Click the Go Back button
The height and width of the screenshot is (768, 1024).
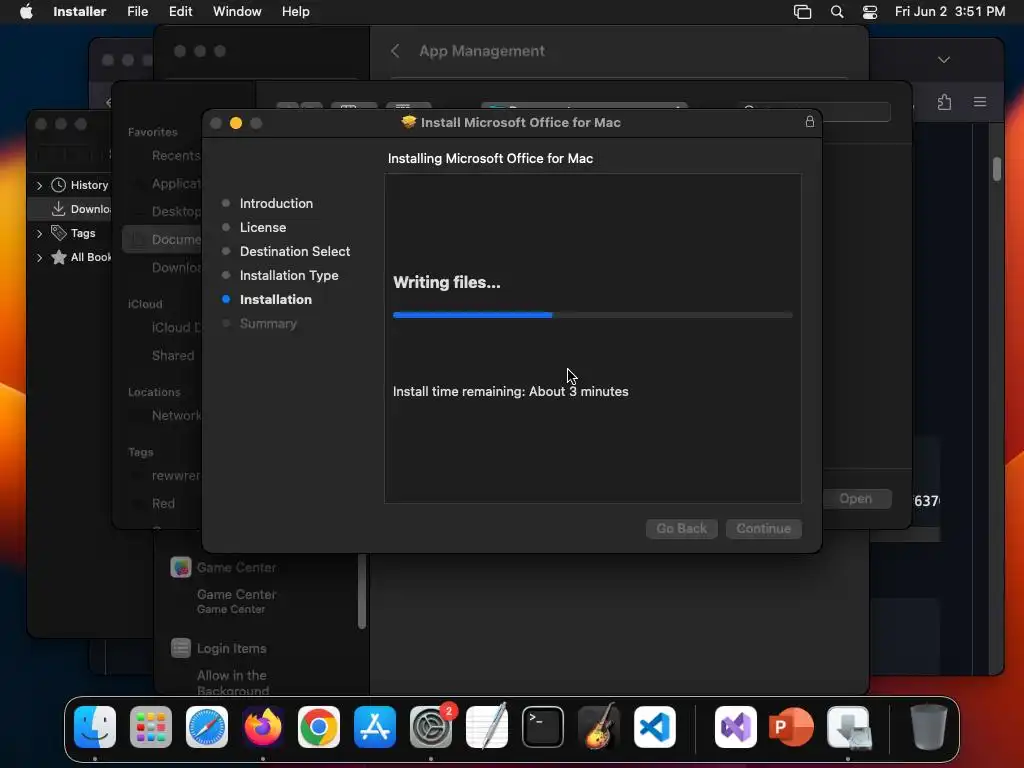(681, 528)
